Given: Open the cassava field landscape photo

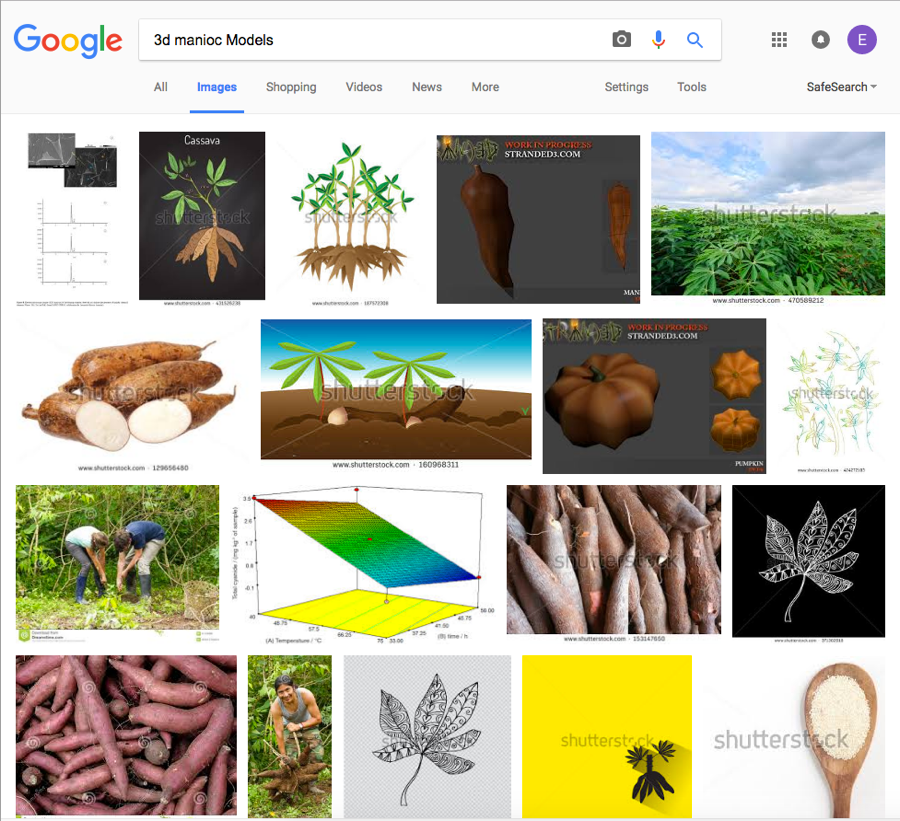Looking at the screenshot, I should (x=768, y=218).
